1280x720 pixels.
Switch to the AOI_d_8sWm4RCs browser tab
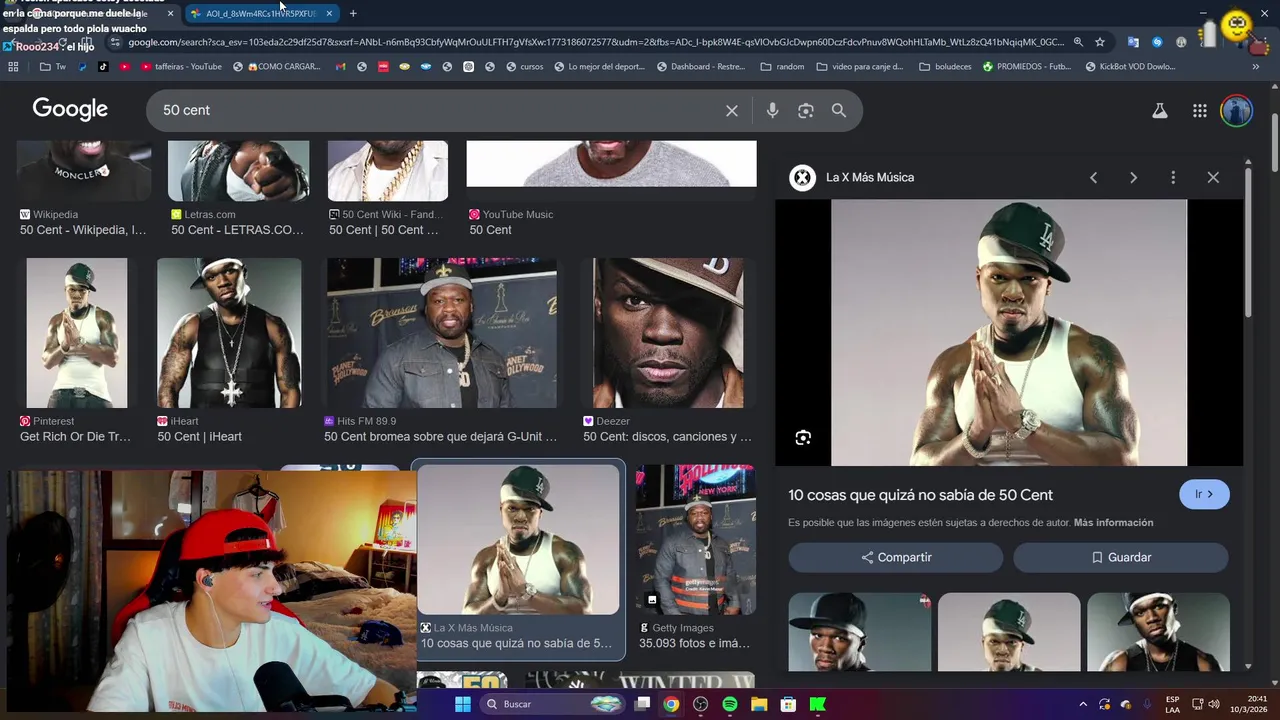[258, 13]
